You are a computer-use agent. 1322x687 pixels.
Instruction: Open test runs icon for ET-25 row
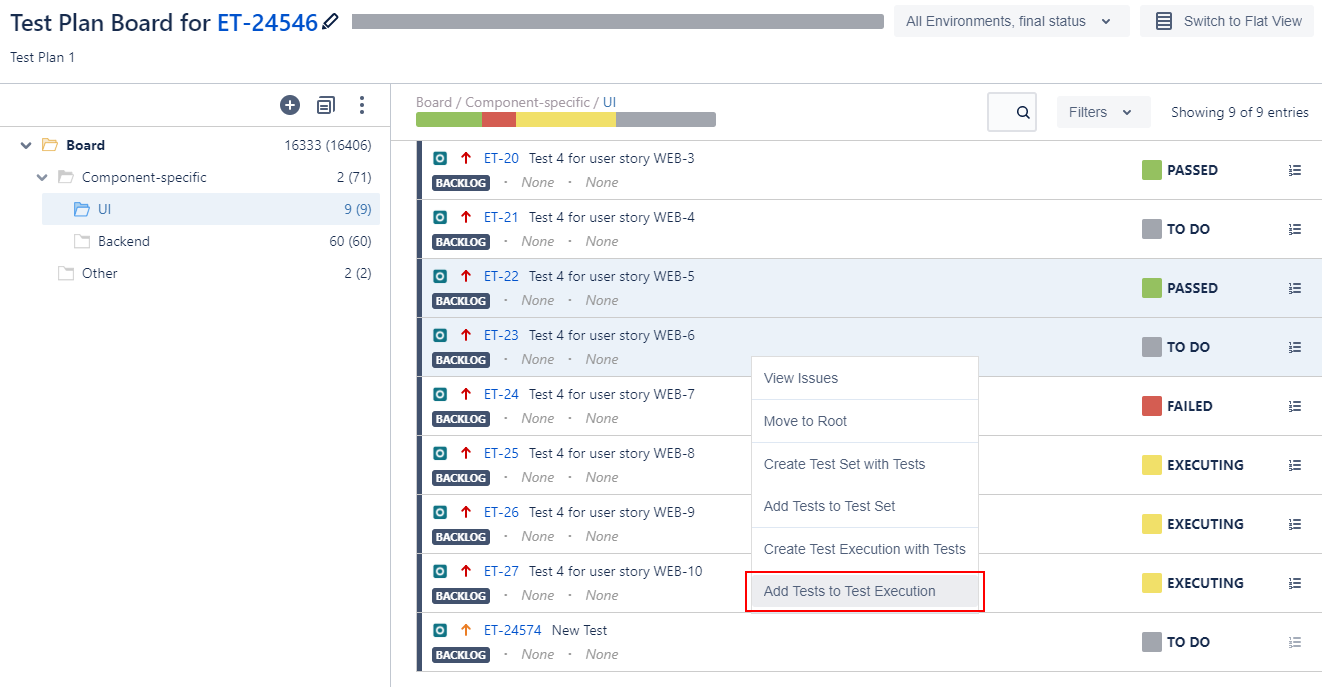(x=1295, y=465)
